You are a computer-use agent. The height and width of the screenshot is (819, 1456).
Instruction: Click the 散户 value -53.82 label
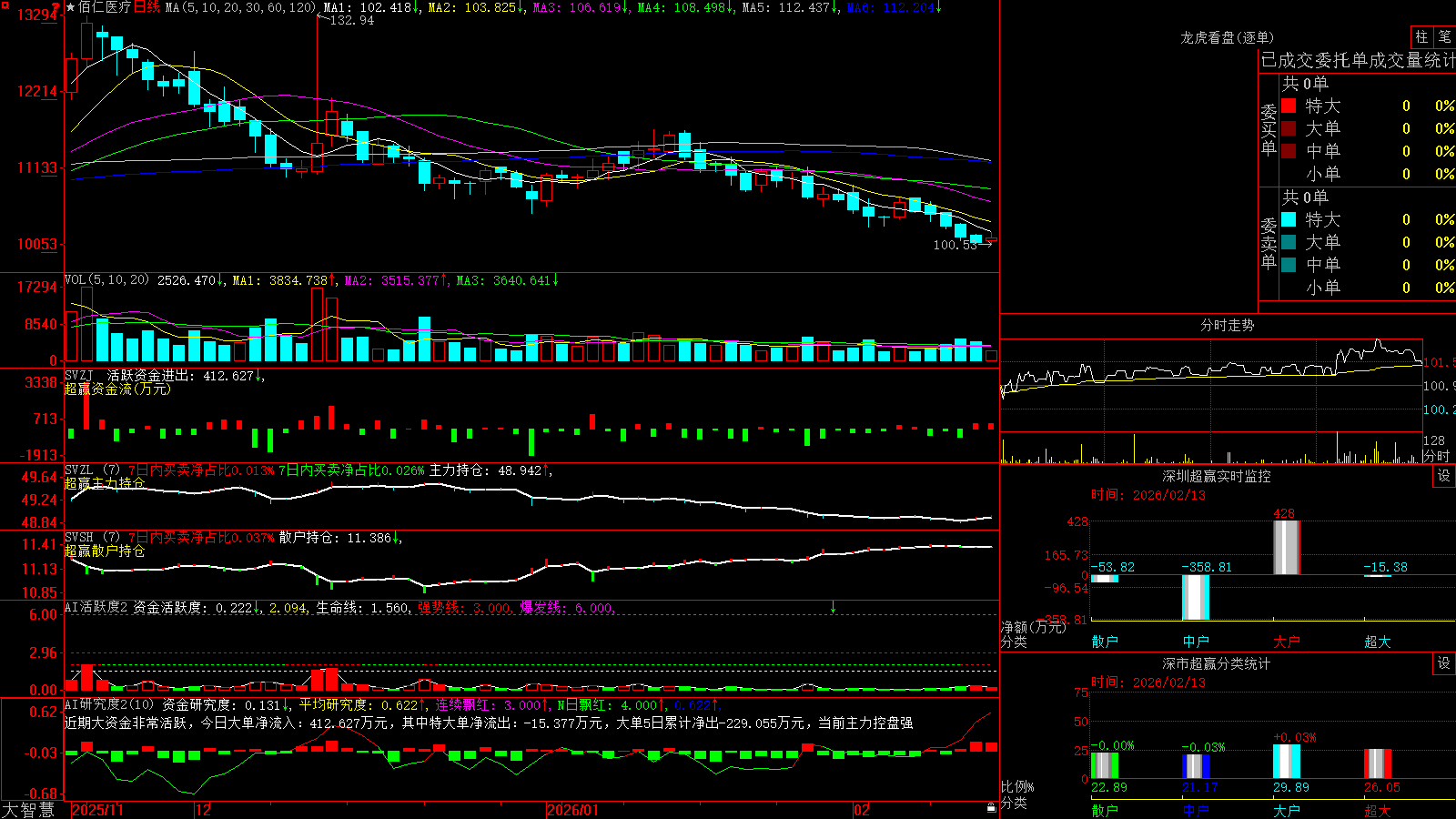click(1113, 567)
